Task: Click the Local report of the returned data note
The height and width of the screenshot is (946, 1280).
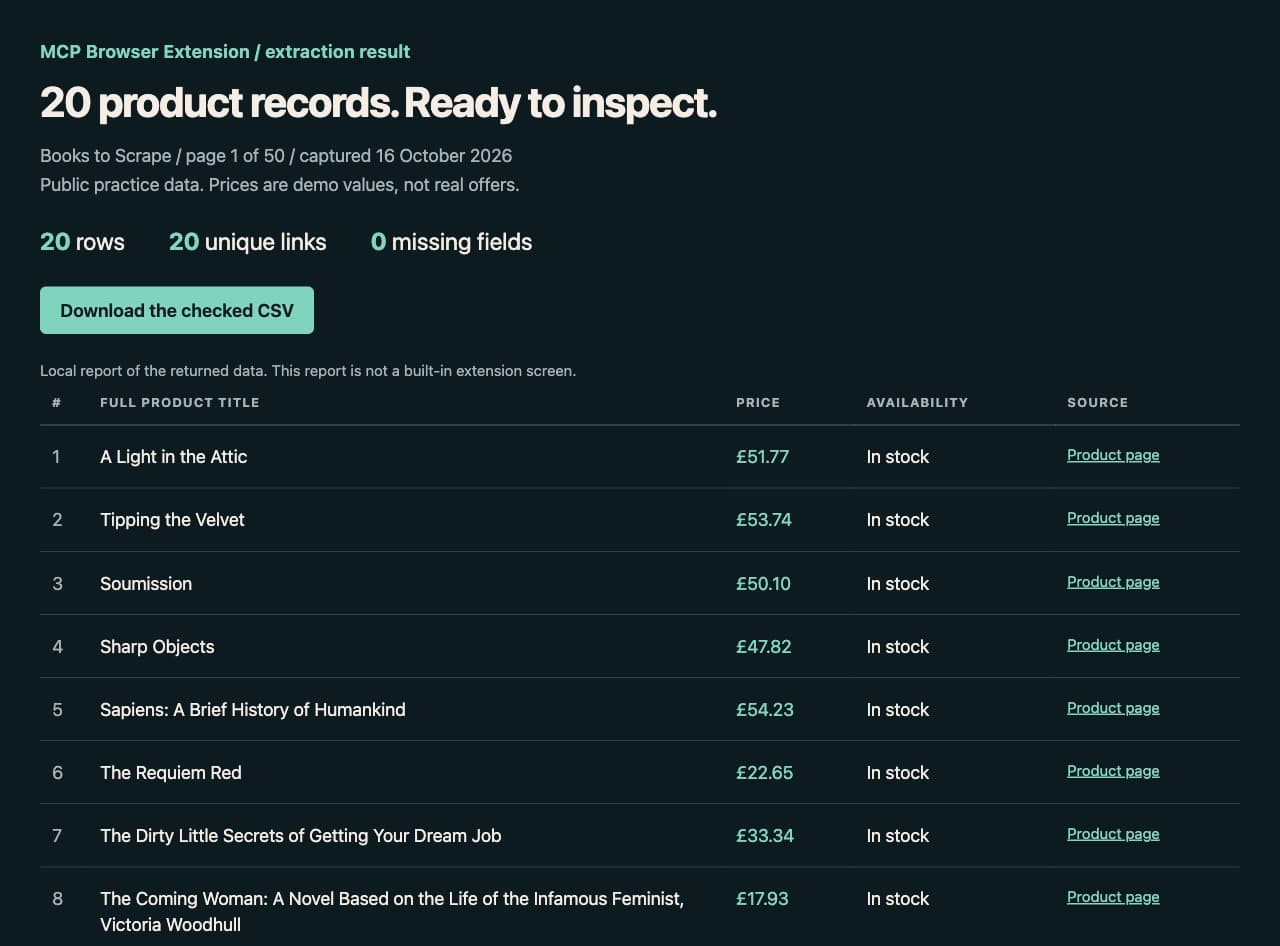Action: click(x=308, y=371)
